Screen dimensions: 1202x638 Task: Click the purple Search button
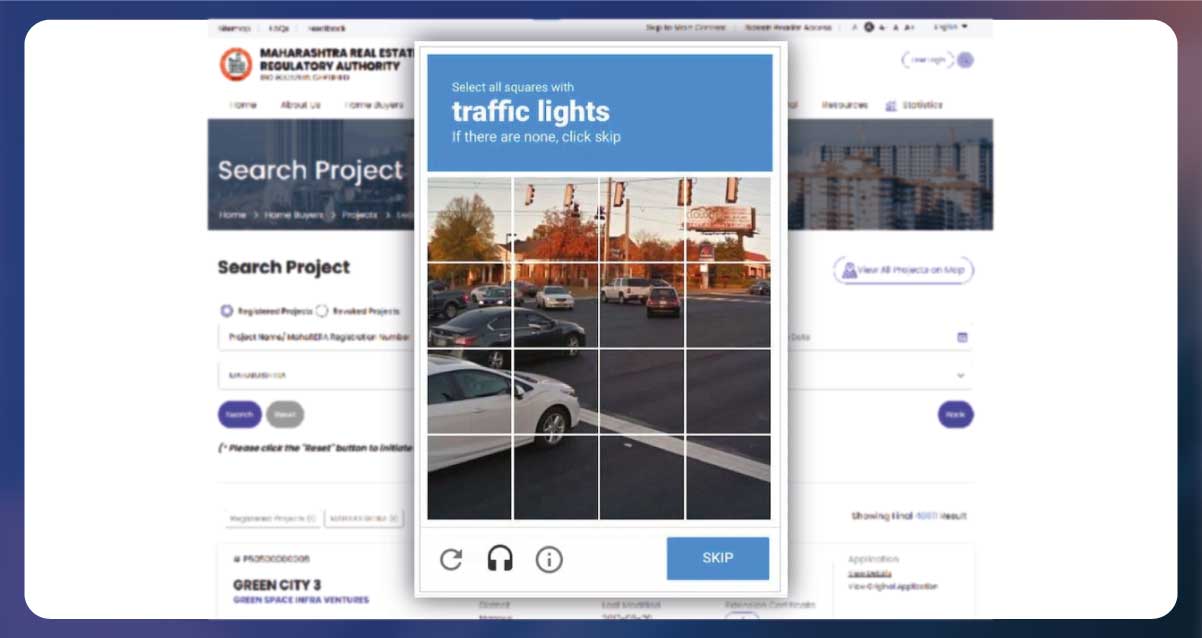tap(239, 414)
